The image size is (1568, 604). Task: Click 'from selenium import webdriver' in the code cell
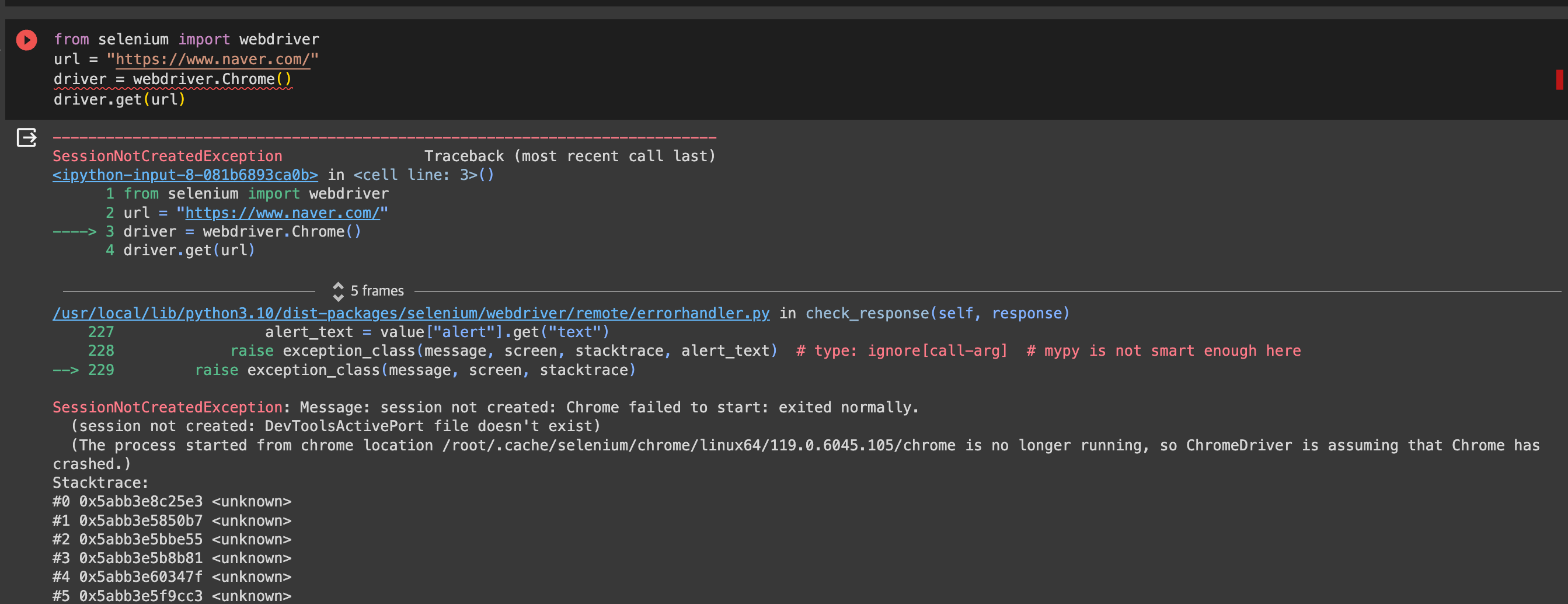click(x=186, y=39)
